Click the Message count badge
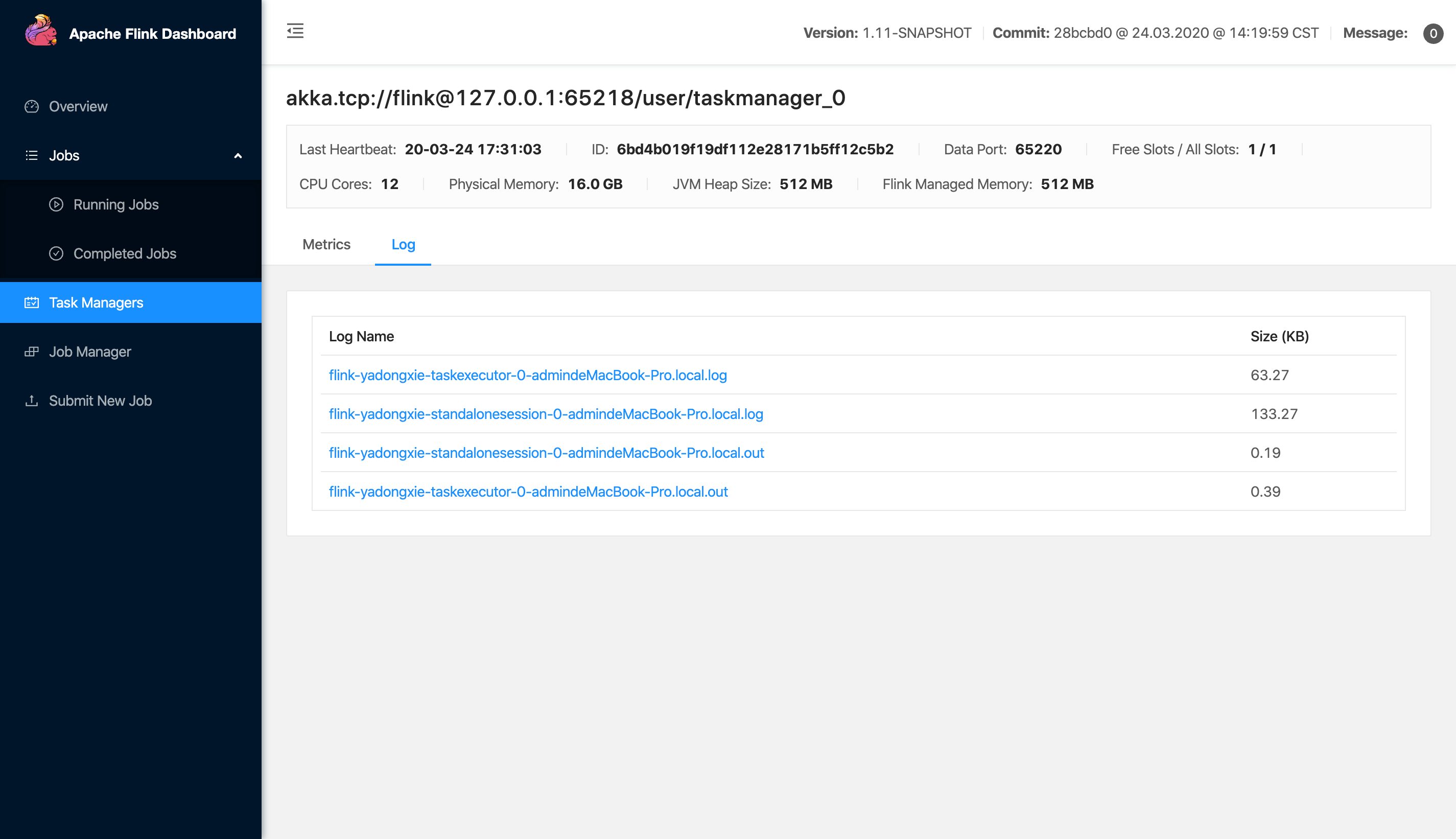This screenshot has width=1456, height=839. 1432,33
